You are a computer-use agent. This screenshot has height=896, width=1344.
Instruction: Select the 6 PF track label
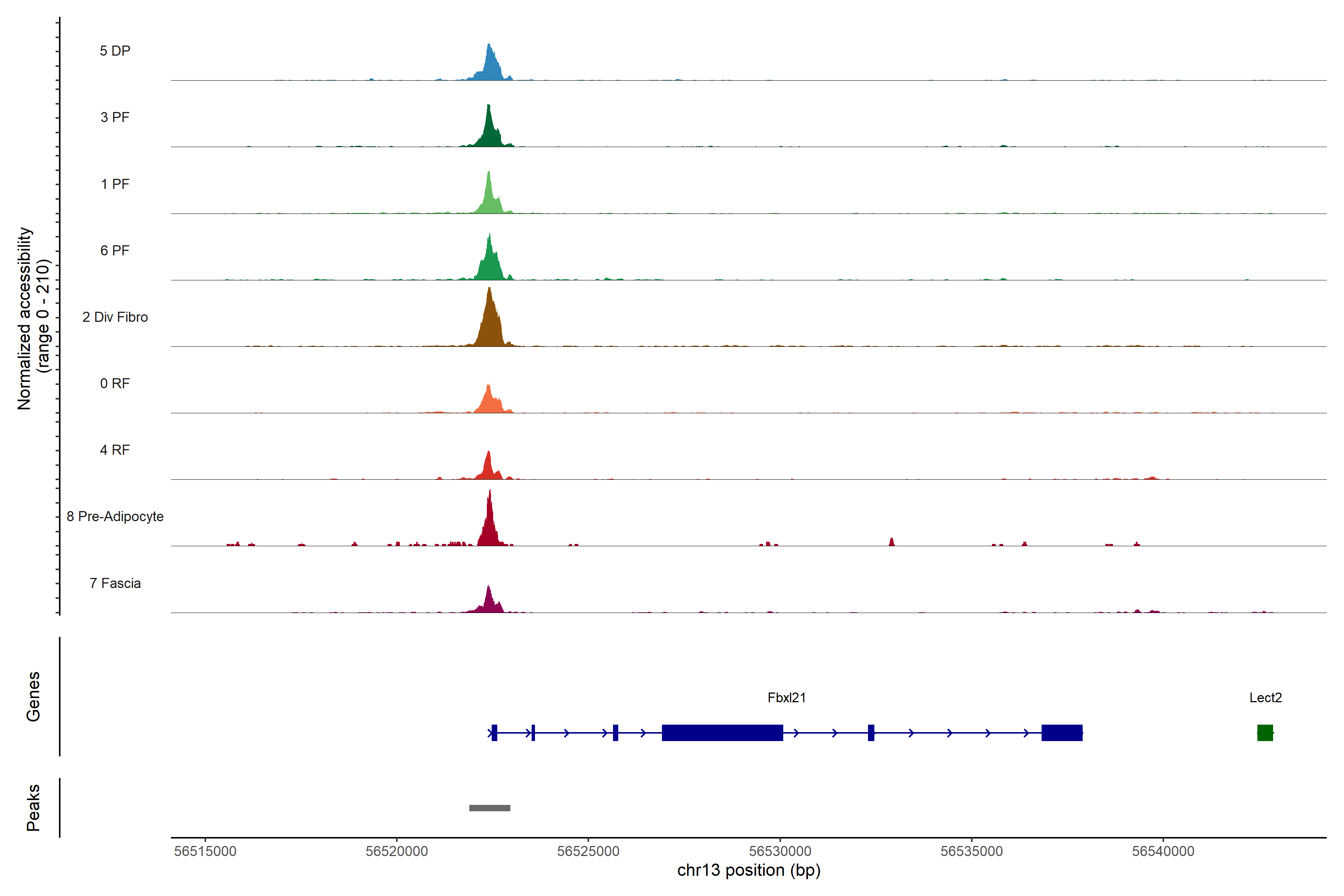[115, 250]
